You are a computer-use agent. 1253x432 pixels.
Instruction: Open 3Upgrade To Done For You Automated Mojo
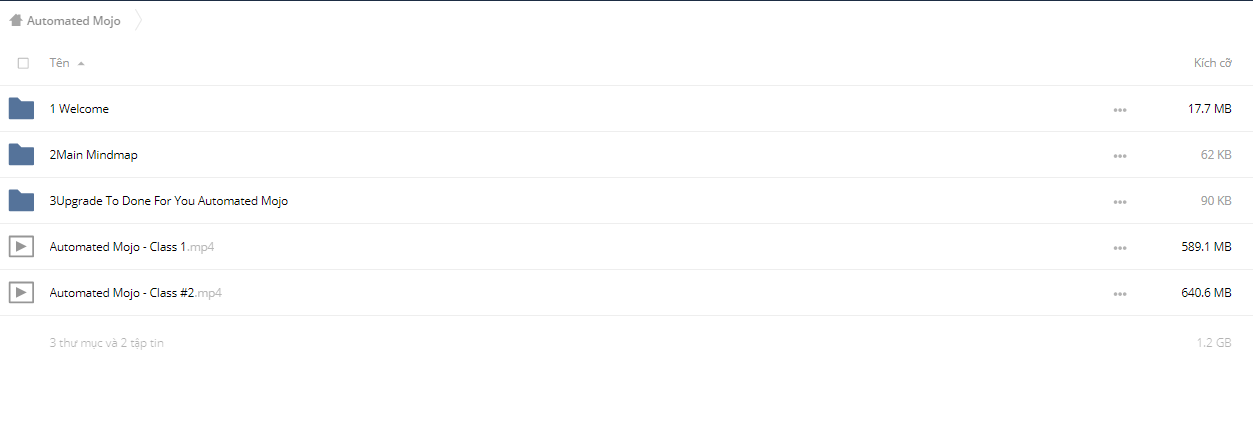pos(169,201)
